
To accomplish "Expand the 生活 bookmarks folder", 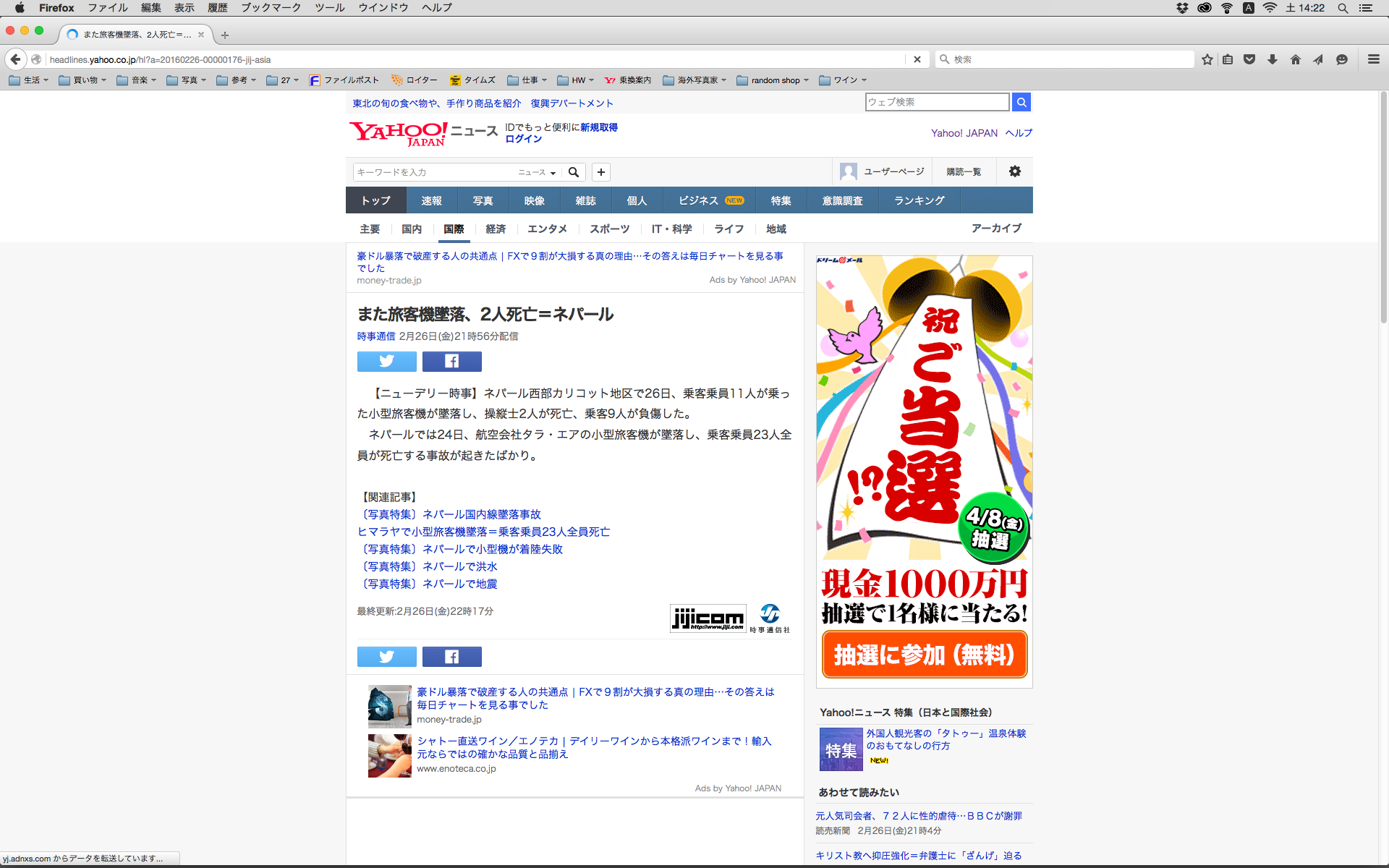I will [x=29, y=80].
